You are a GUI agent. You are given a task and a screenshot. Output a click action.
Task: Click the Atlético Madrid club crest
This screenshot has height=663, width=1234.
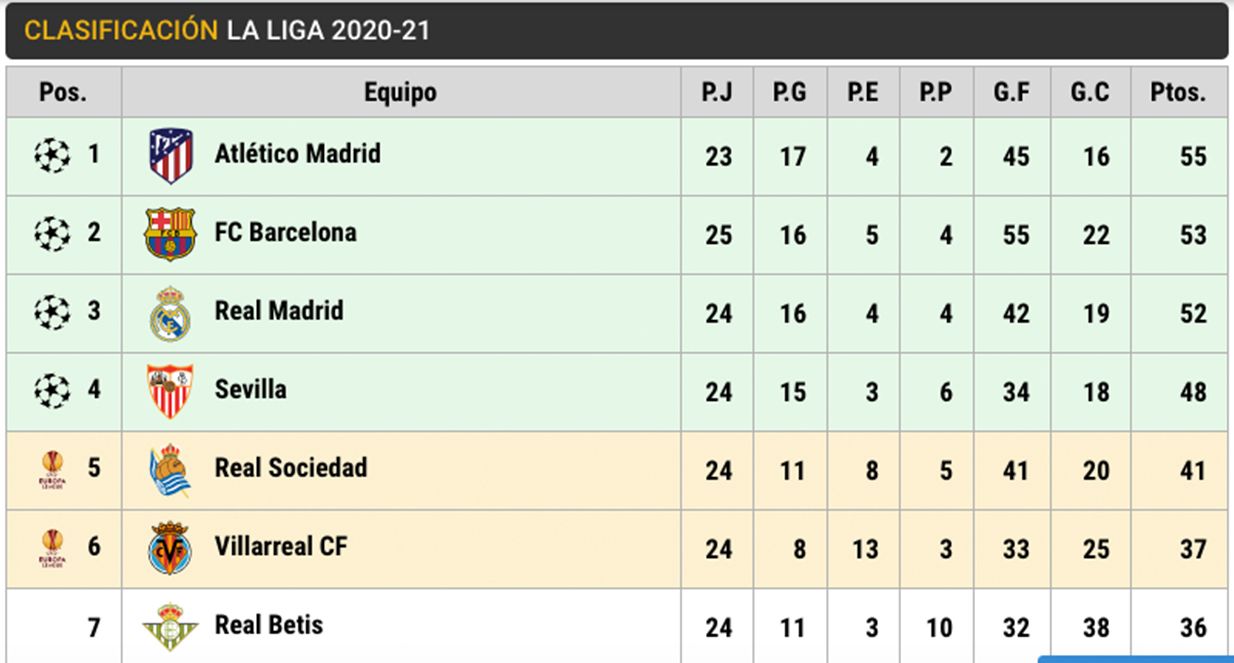point(170,156)
